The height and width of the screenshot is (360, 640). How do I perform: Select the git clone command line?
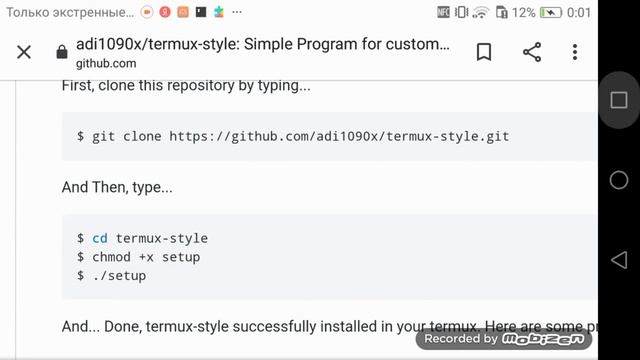pos(293,136)
